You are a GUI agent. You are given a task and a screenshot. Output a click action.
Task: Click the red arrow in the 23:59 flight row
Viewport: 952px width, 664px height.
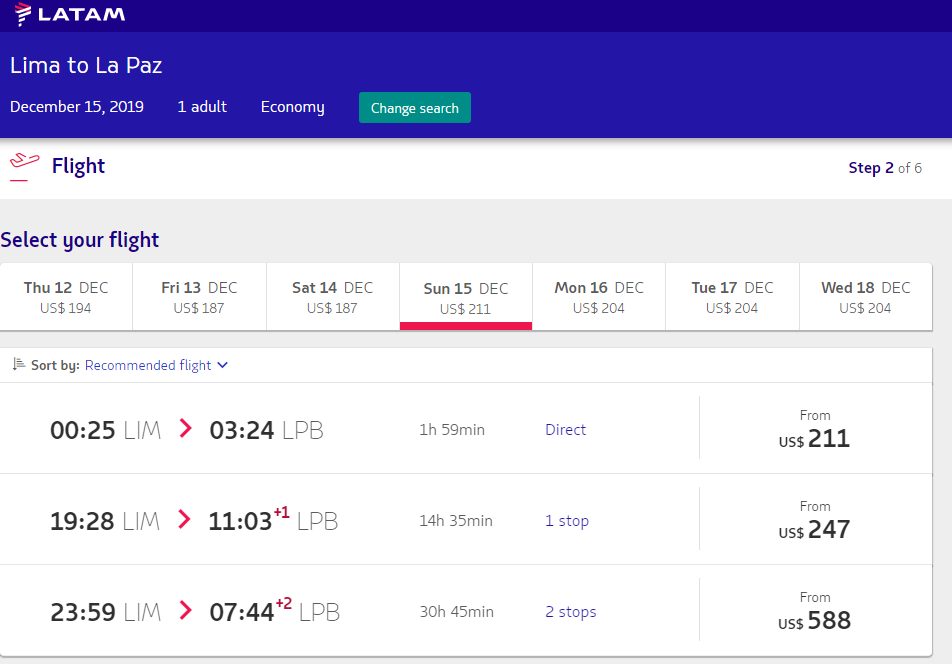186,610
